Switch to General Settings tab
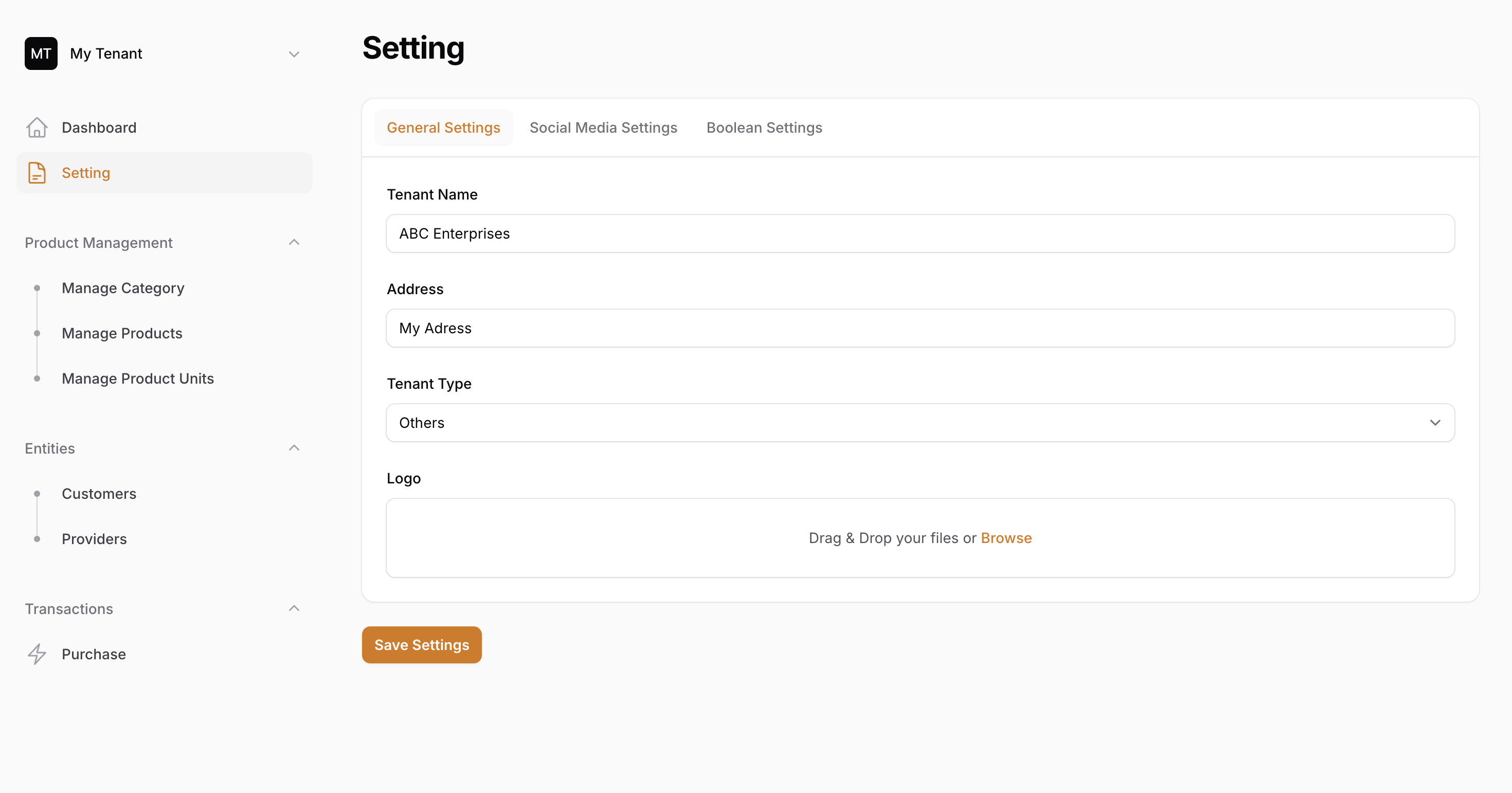This screenshot has width=1512, height=793. point(444,128)
